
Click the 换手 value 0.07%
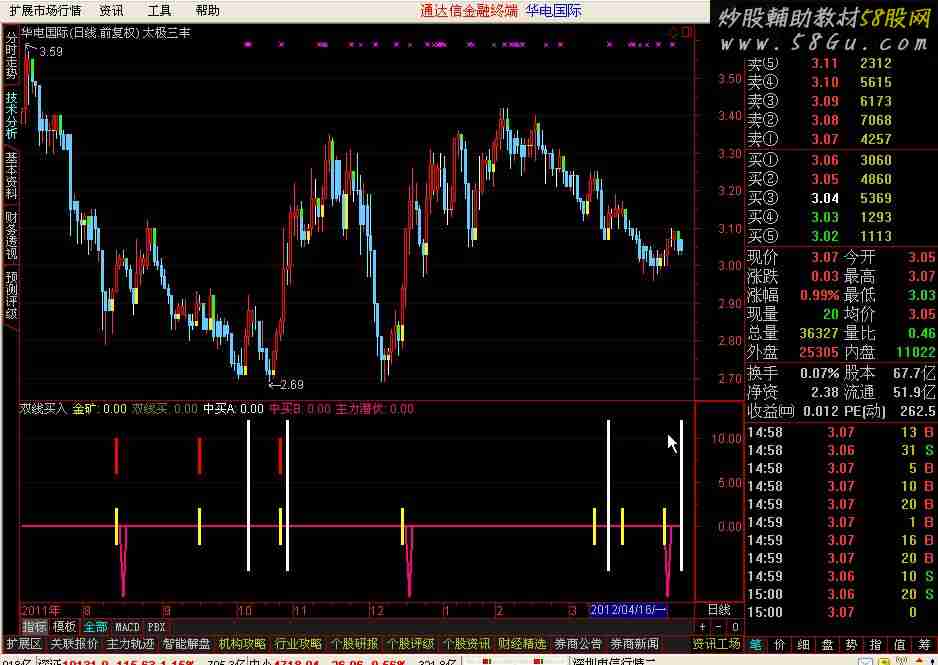(x=820, y=373)
